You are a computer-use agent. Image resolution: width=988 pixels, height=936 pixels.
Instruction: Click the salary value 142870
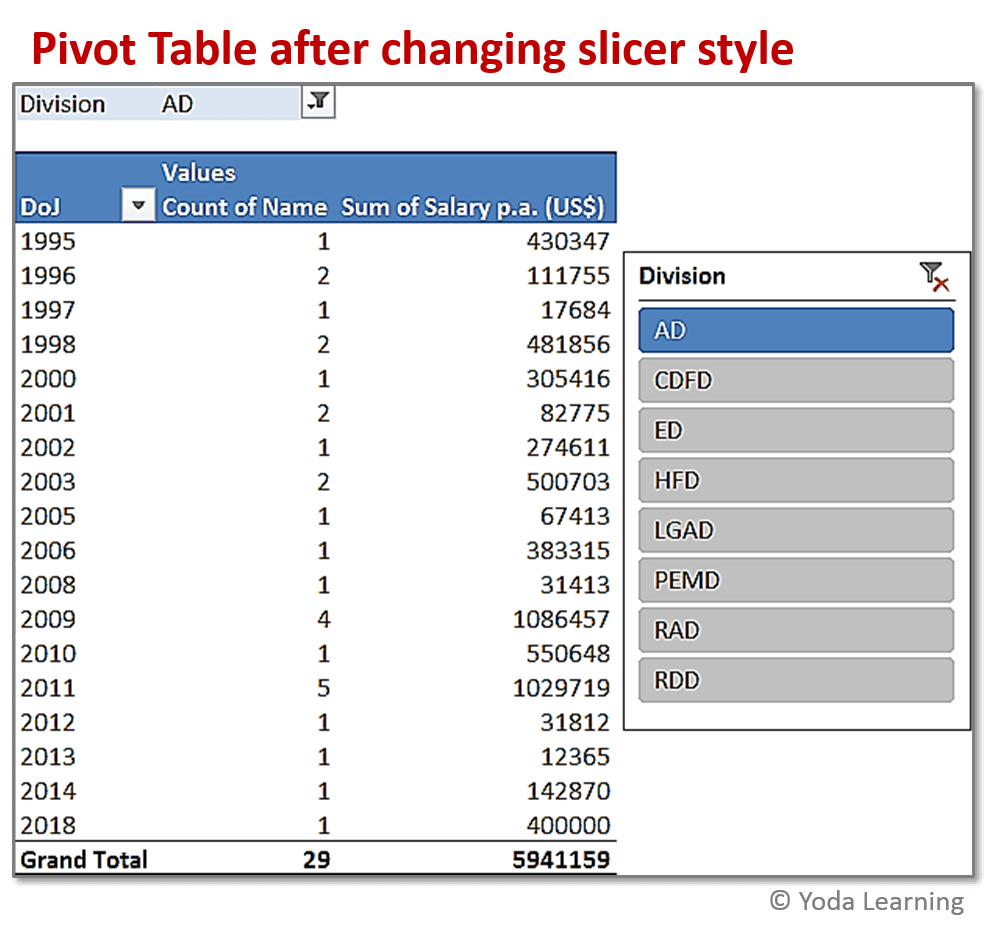tap(568, 791)
